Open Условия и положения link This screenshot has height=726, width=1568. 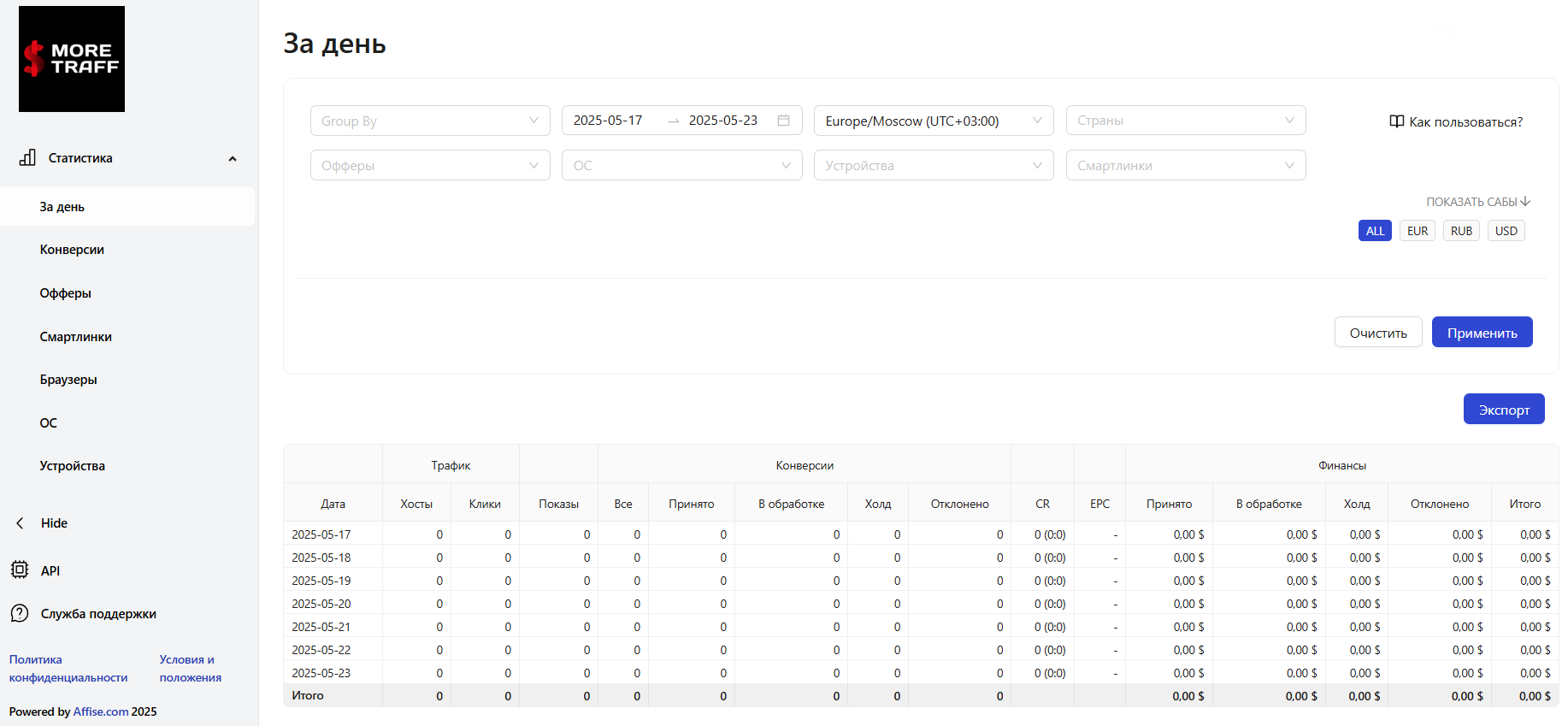[x=190, y=669]
